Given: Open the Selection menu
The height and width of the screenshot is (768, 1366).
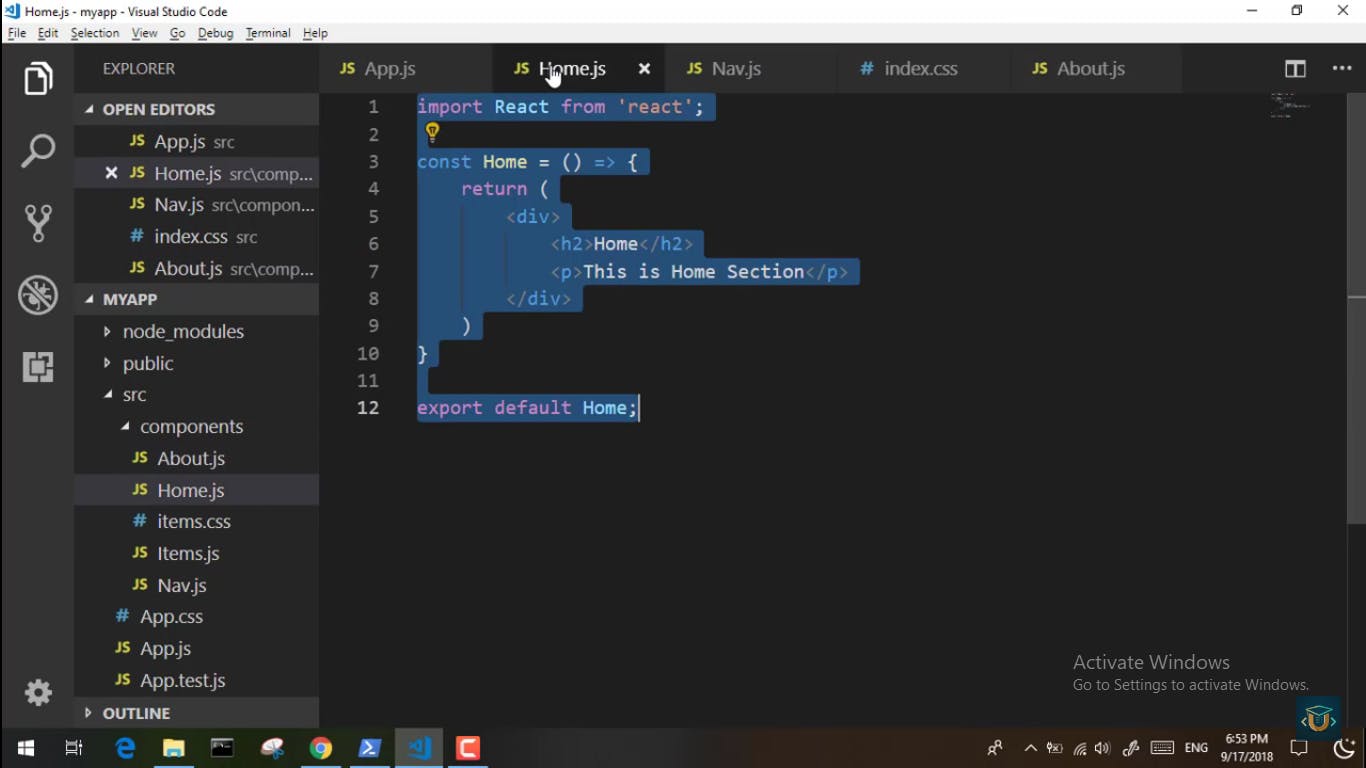Looking at the screenshot, I should point(95,33).
